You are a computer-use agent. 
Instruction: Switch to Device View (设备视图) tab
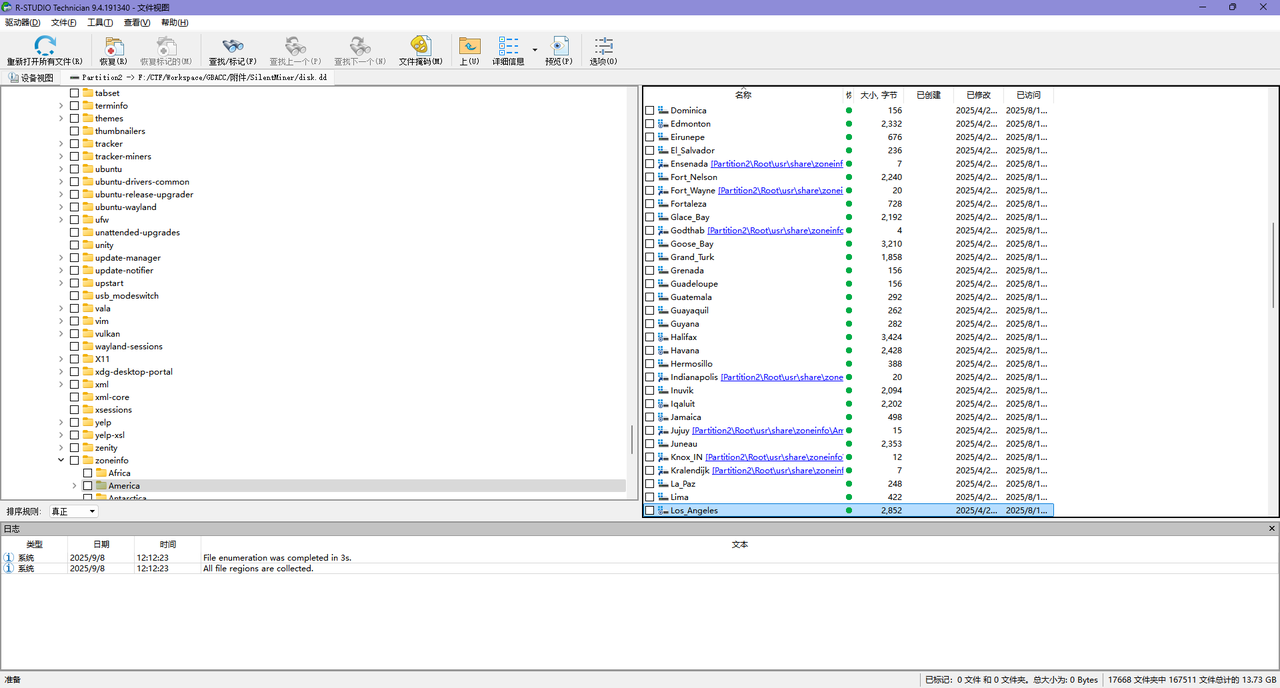pyautogui.click(x=31, y=77)
